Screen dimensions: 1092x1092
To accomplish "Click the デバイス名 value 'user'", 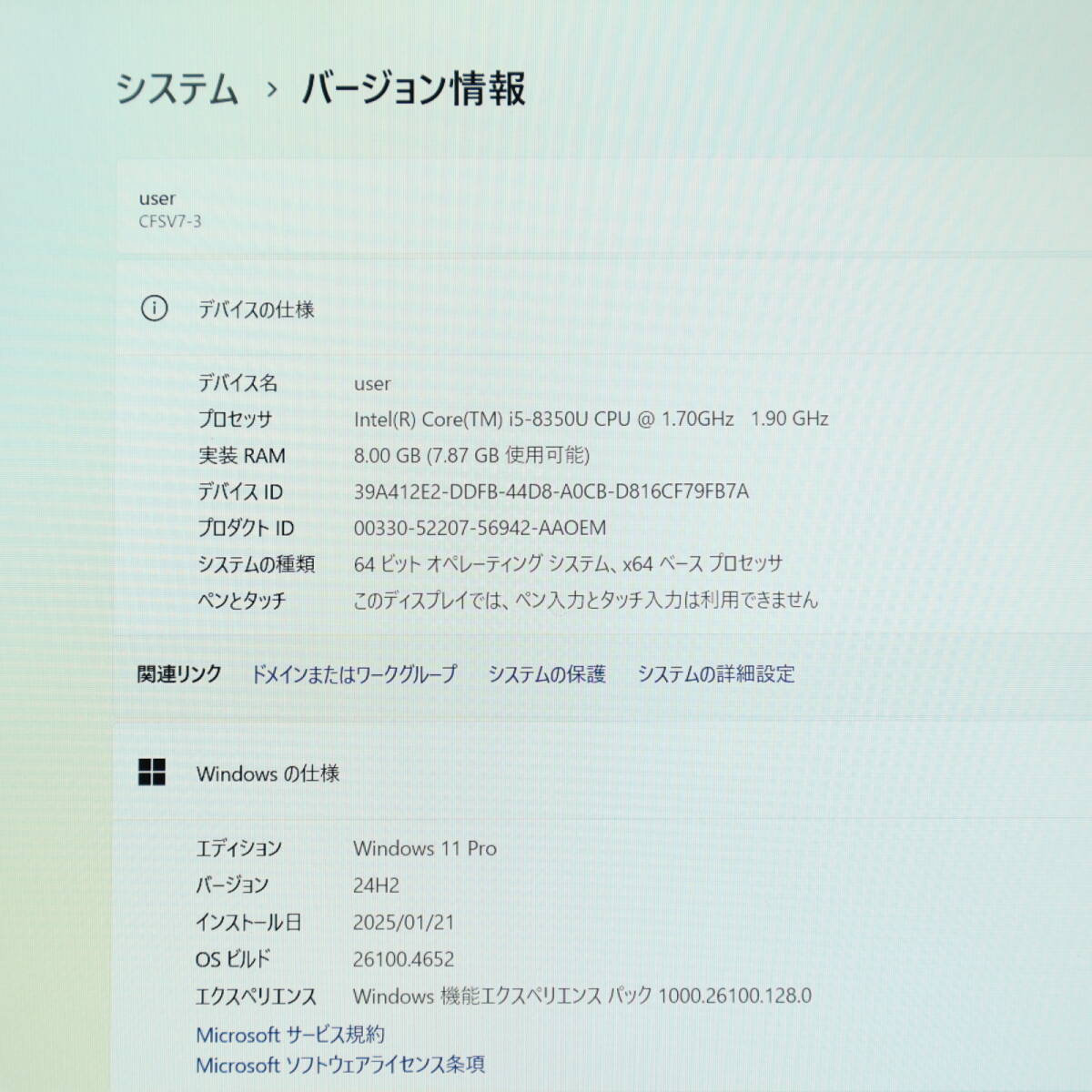I will [372, 384].
